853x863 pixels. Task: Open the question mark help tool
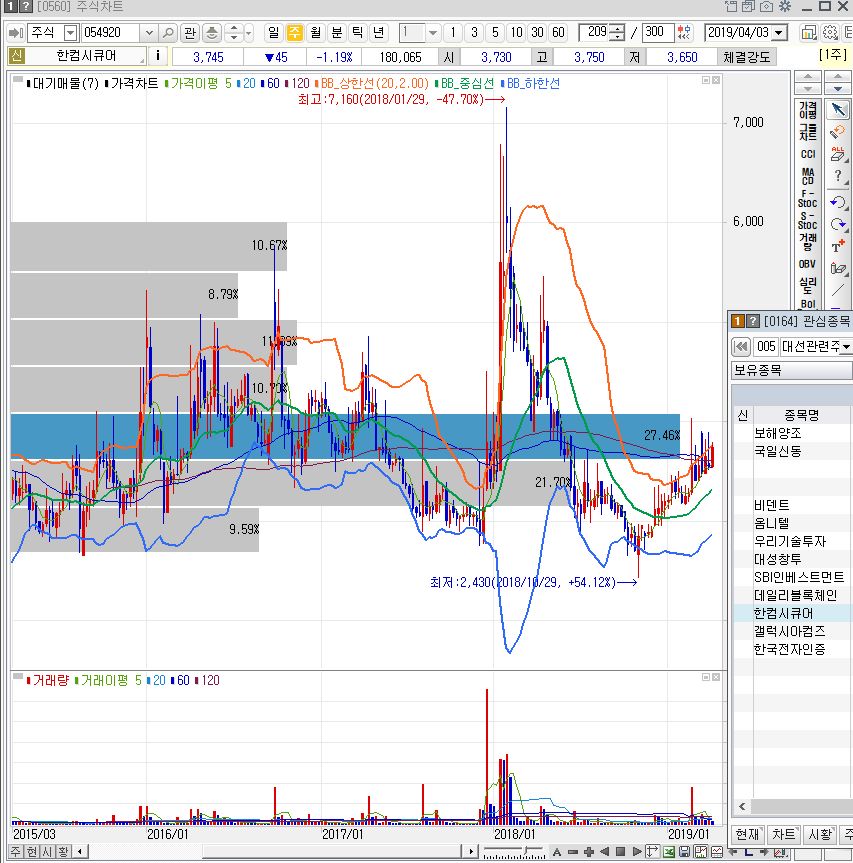pos(838,177)
